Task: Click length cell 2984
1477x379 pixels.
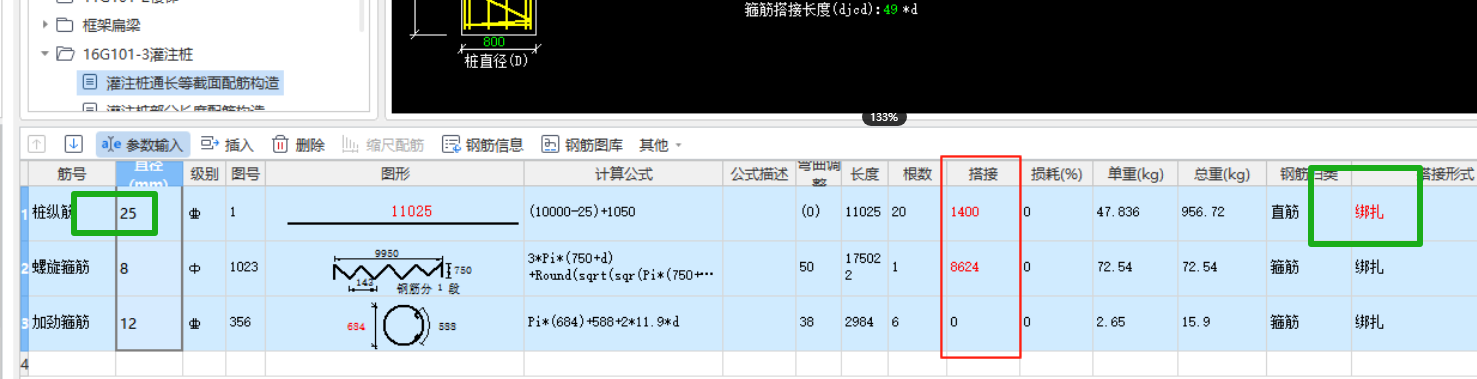Action: point(865,323)
